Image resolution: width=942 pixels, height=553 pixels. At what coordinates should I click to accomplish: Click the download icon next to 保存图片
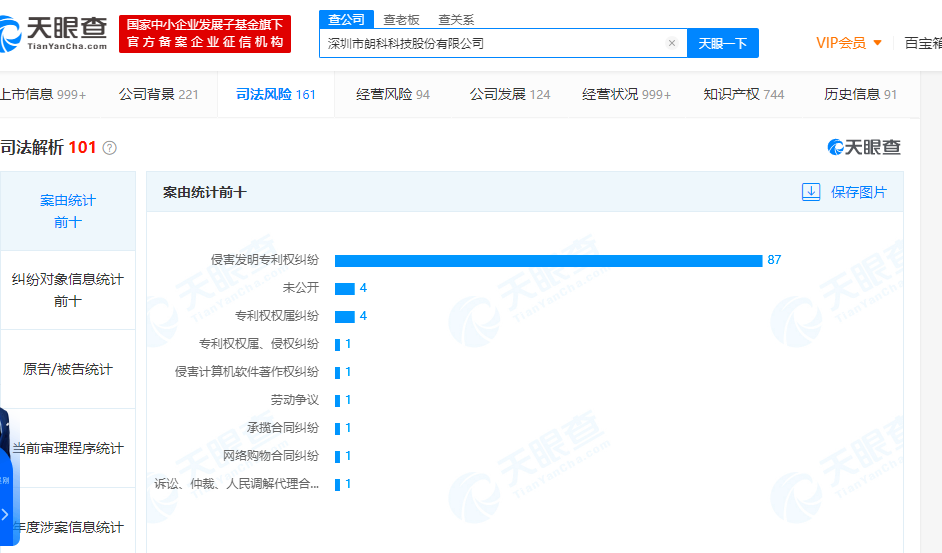810,192
